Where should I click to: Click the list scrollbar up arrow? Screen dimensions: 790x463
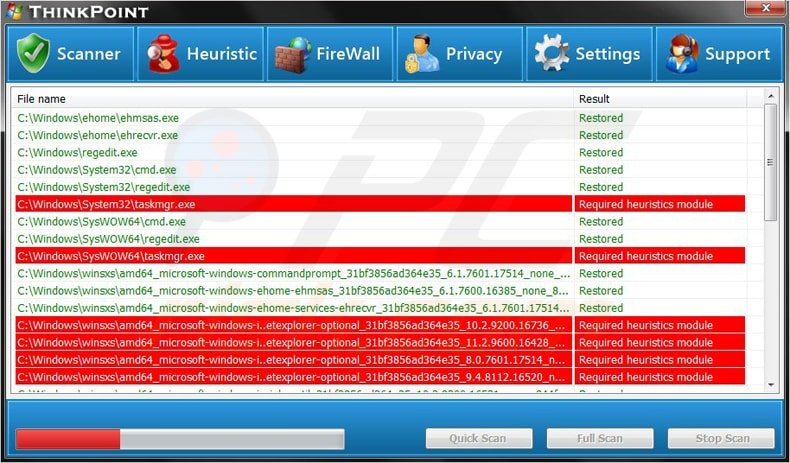click(x=770, y=96)
